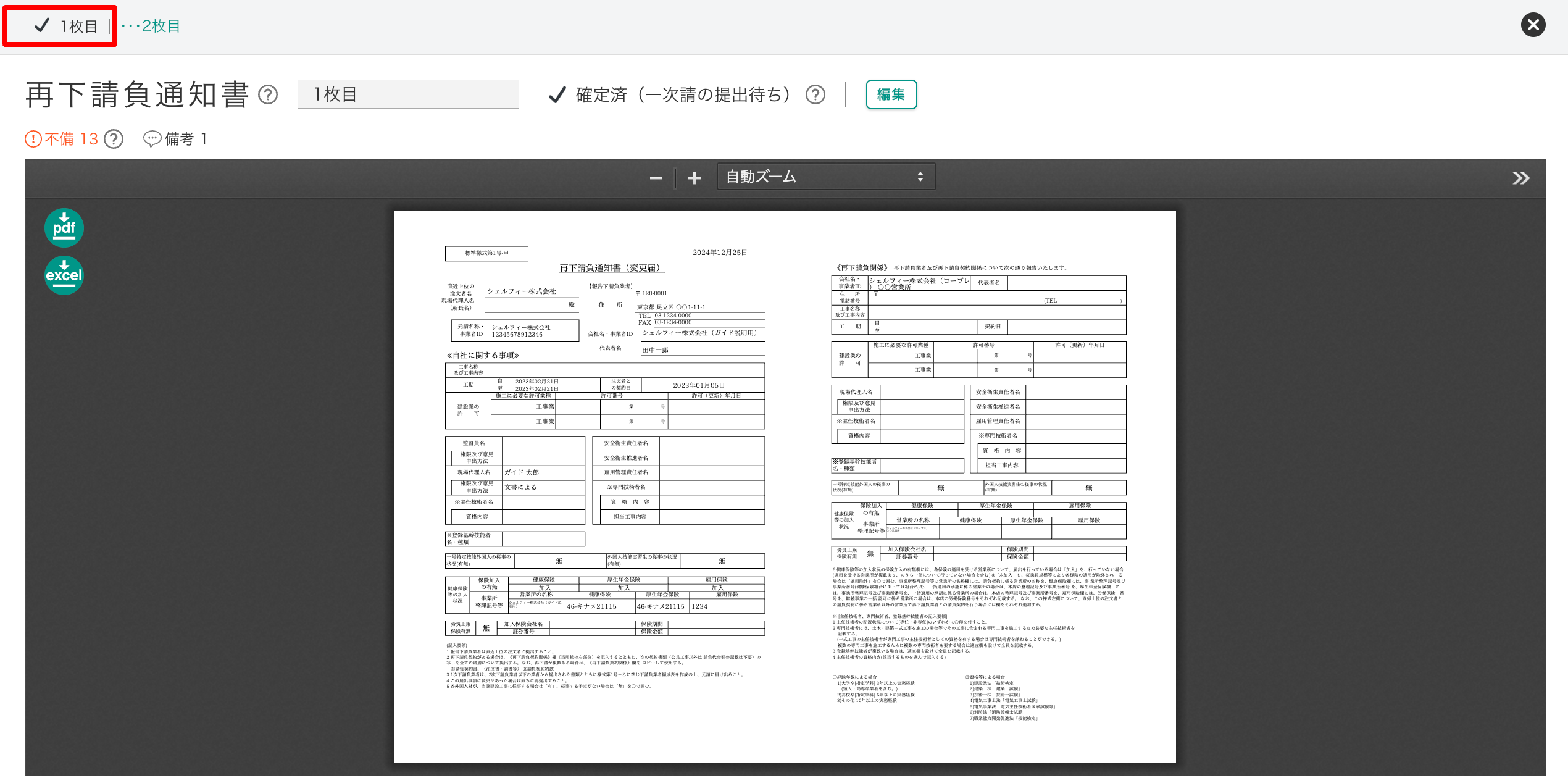Screen dimensions: 1568x778
Task: Click the 標準様式第1号-甲 label box
Action: pos(486,253)
